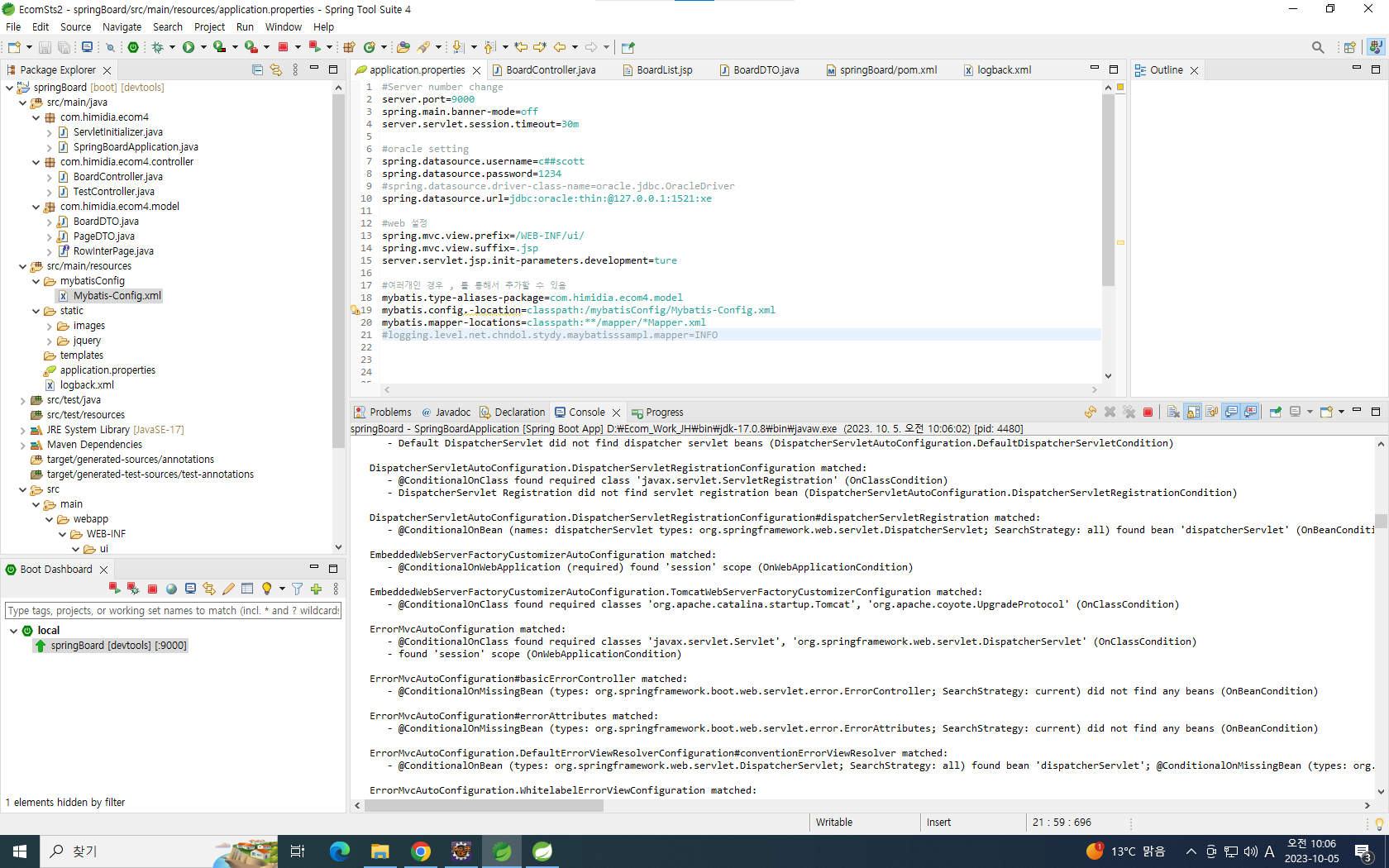The image size is (1389, 868).
Task: Toggle Word Wrap in Console toolbar
Action: point(1212,412)
